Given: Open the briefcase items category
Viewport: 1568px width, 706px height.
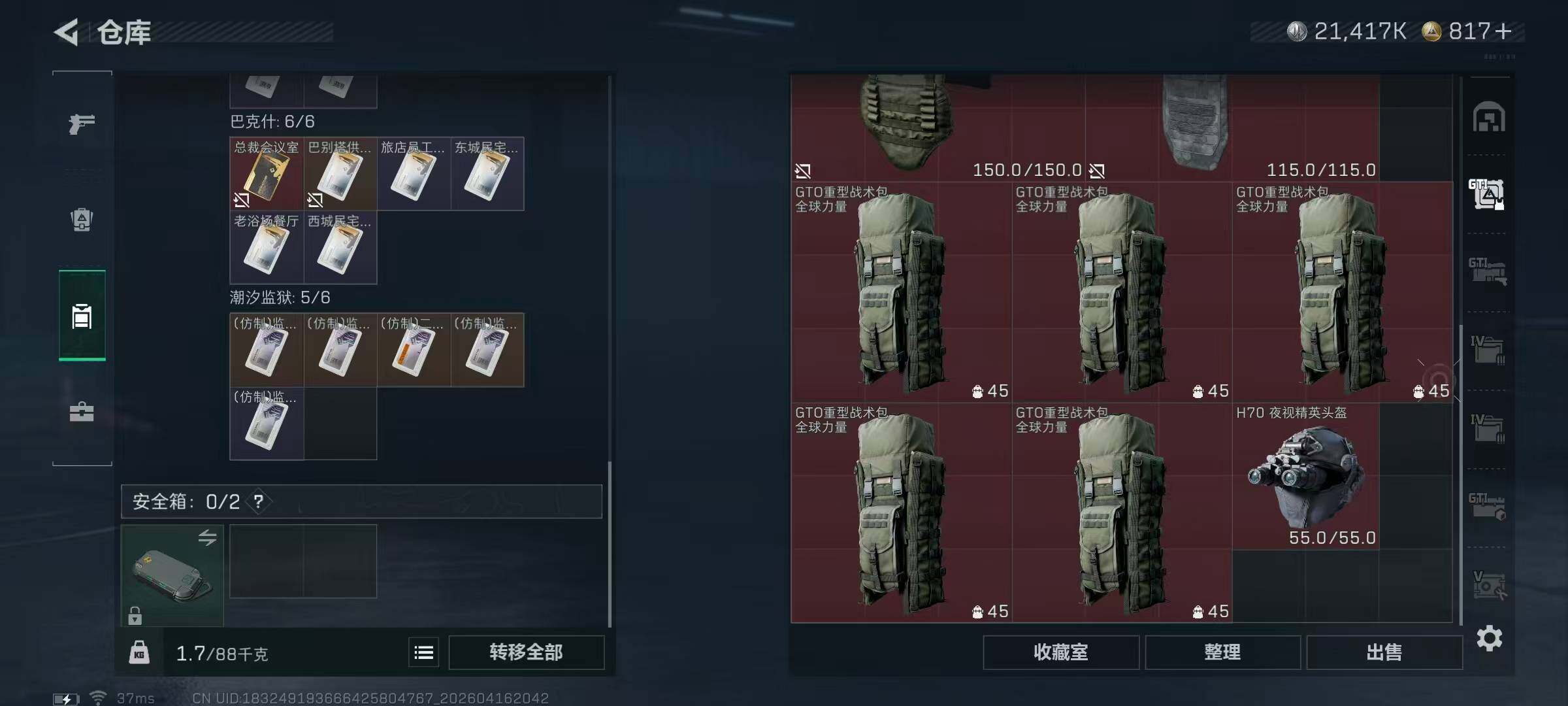Looking at the screenshot, I should (82, 412).
